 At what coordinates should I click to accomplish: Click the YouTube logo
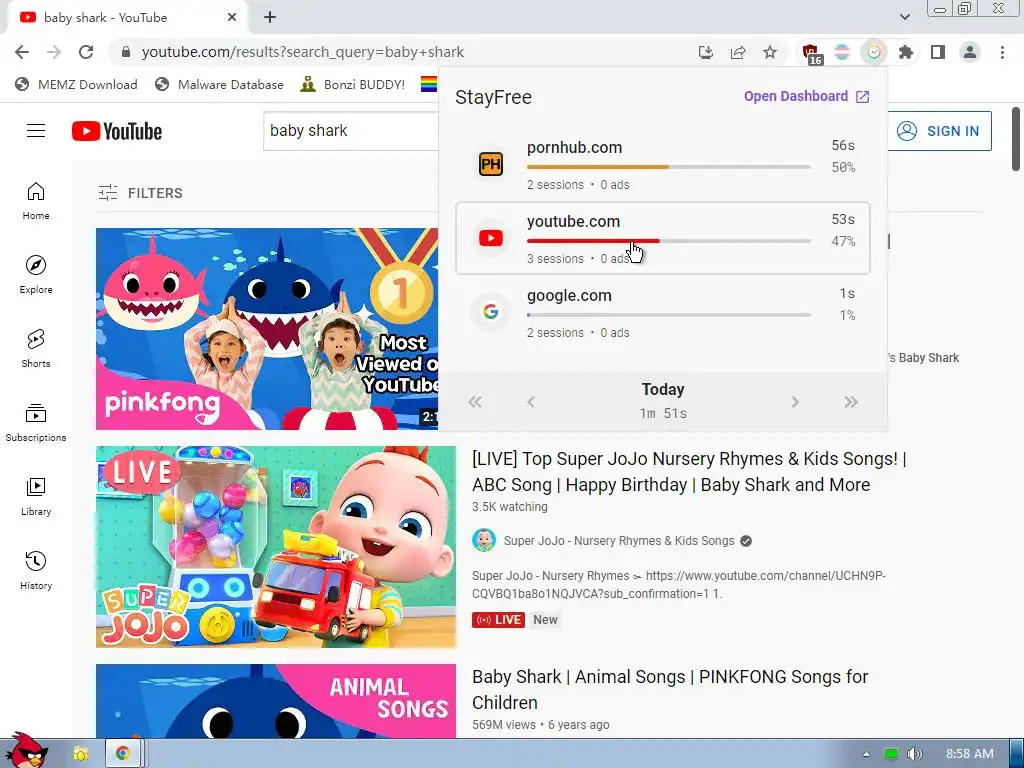click(117, 131)
